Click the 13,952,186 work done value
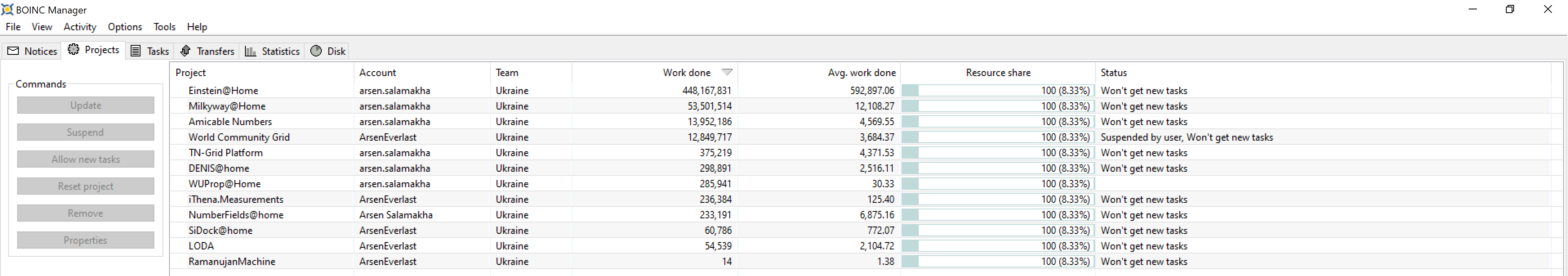Viewport: 1568px width, 276px height. [x=710, y=122]
